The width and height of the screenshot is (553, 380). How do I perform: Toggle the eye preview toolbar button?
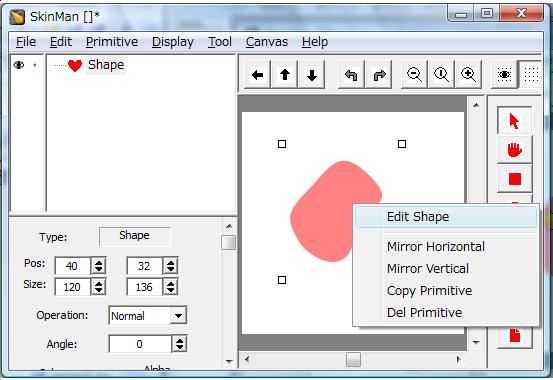coord(505,74)
